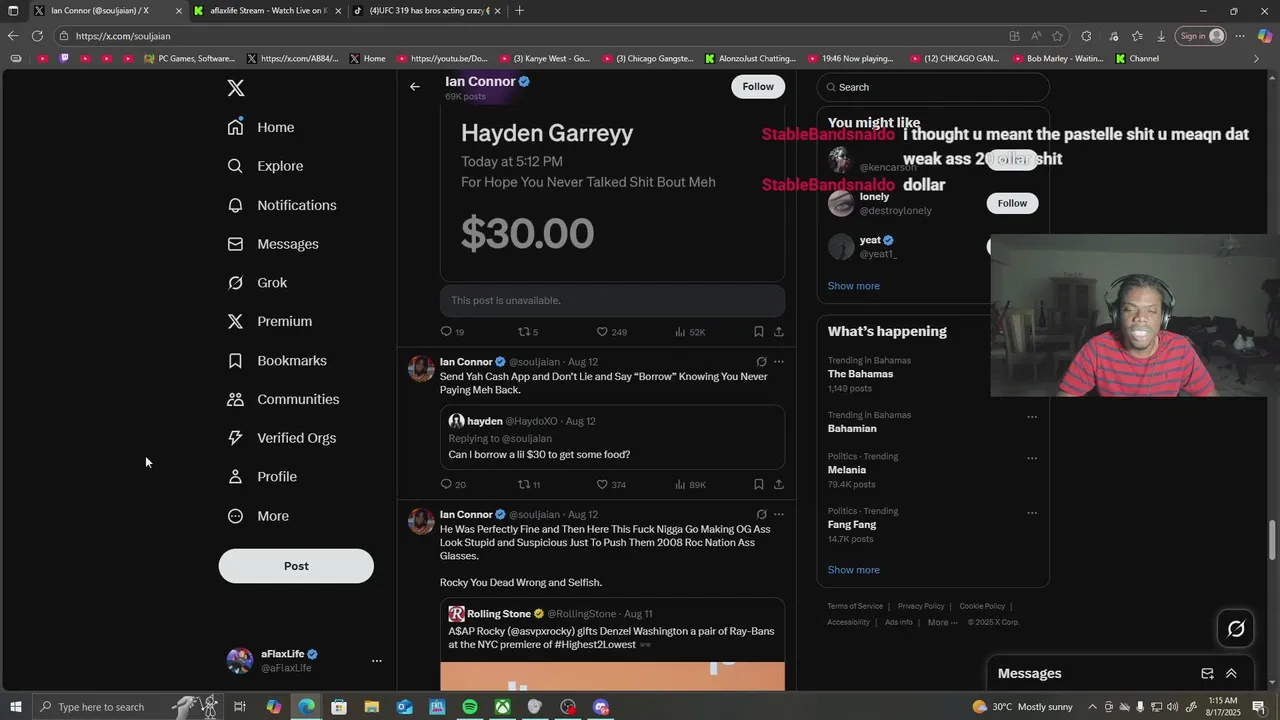Click the Verified Orgs lightning icon
The height and width of the screenshot is (720, 1280).
click(235, 438)
